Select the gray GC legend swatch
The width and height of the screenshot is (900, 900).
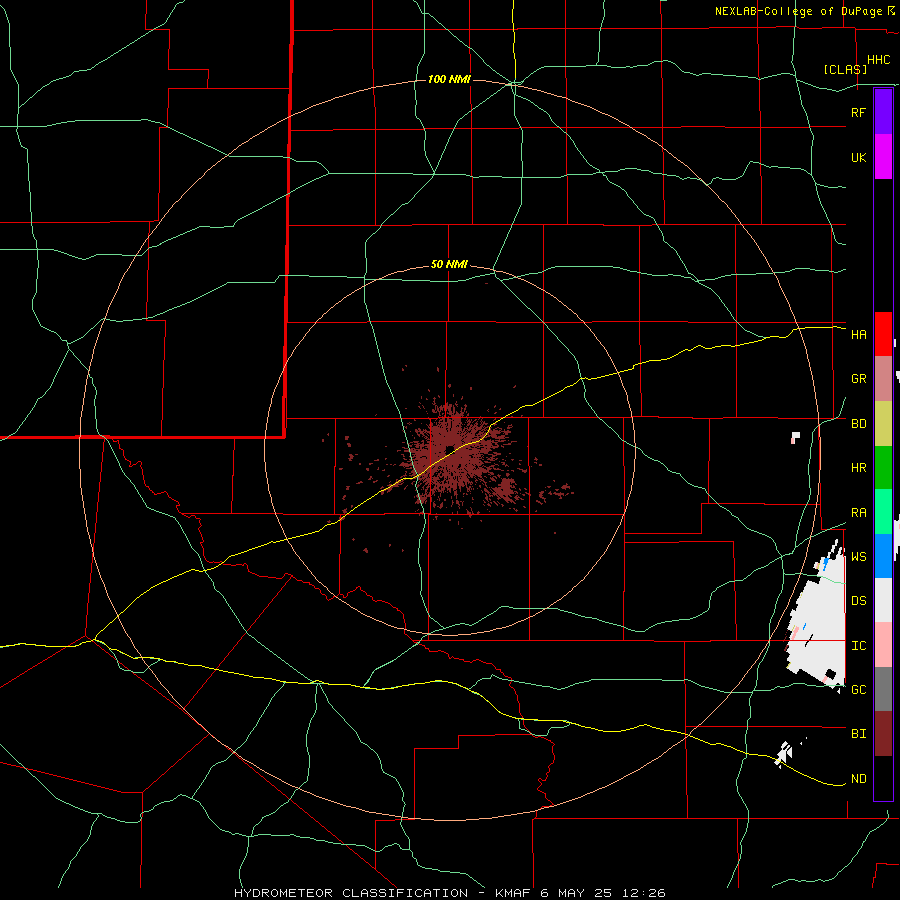click(883, 689)
